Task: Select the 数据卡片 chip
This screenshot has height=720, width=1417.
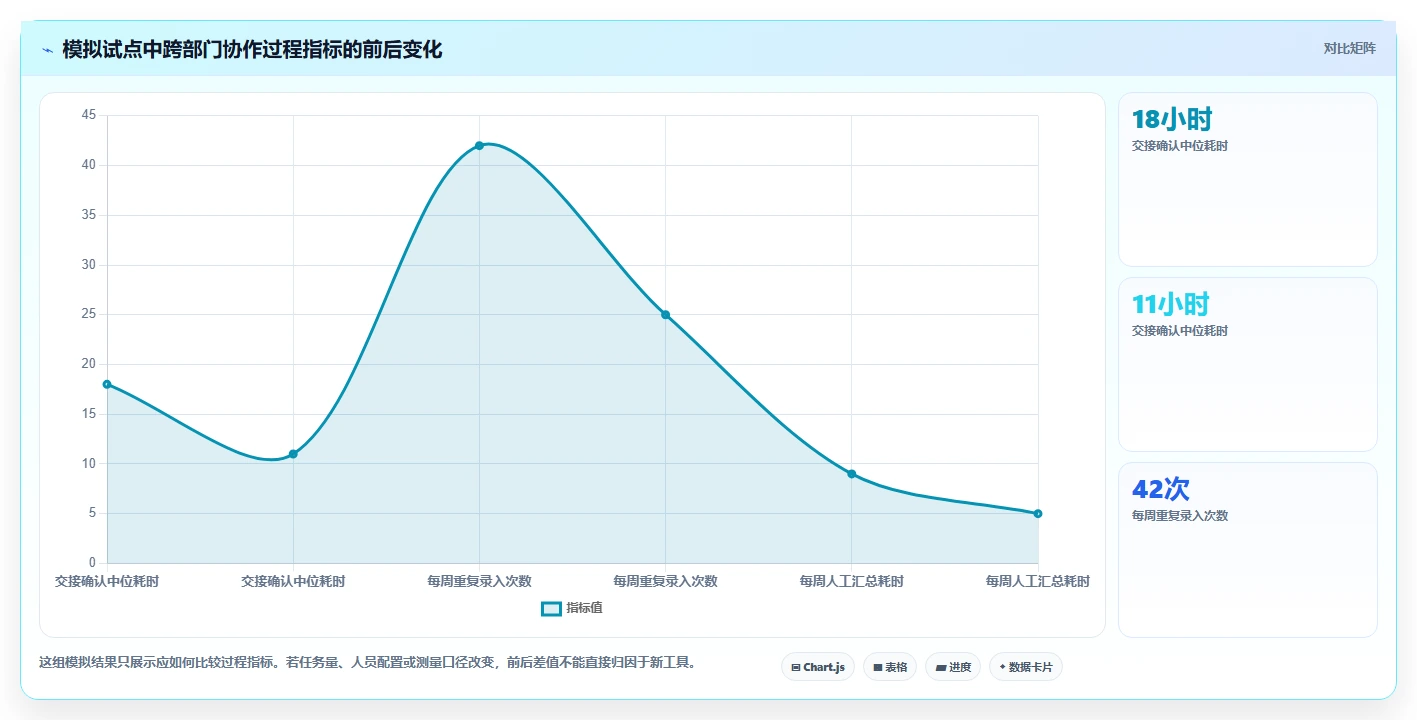Action: [1026, 667]
